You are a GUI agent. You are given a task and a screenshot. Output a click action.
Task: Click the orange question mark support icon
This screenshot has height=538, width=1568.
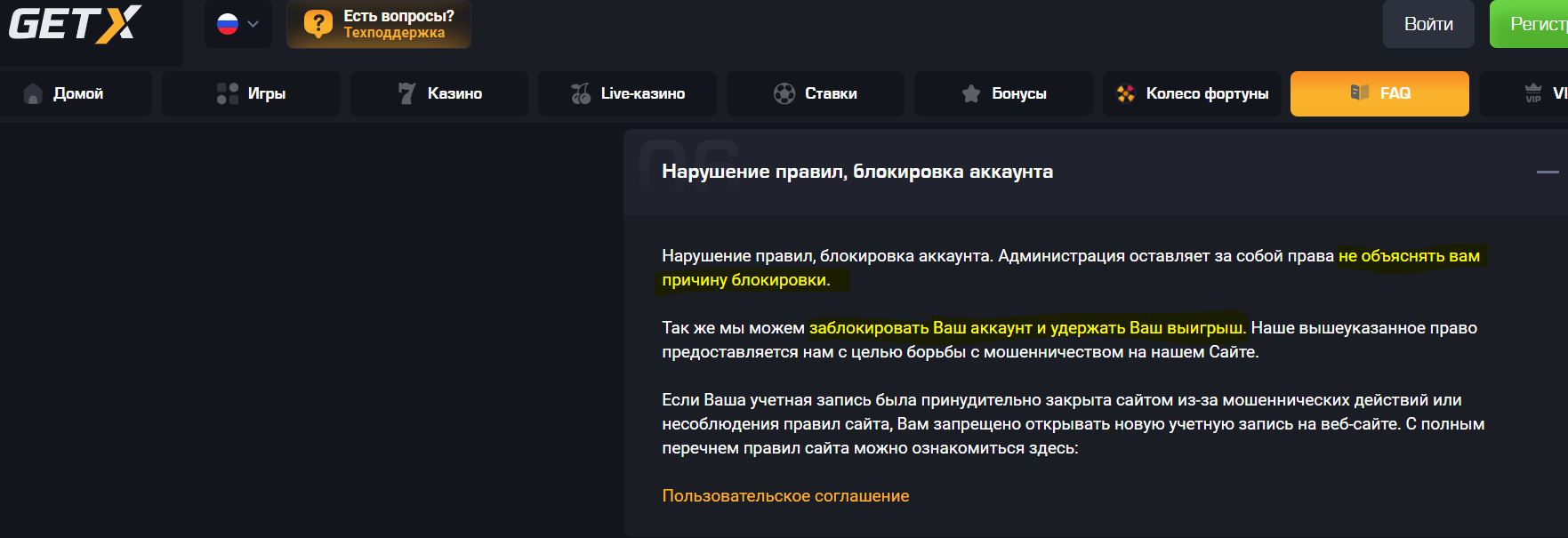click(x=318, y=24)
